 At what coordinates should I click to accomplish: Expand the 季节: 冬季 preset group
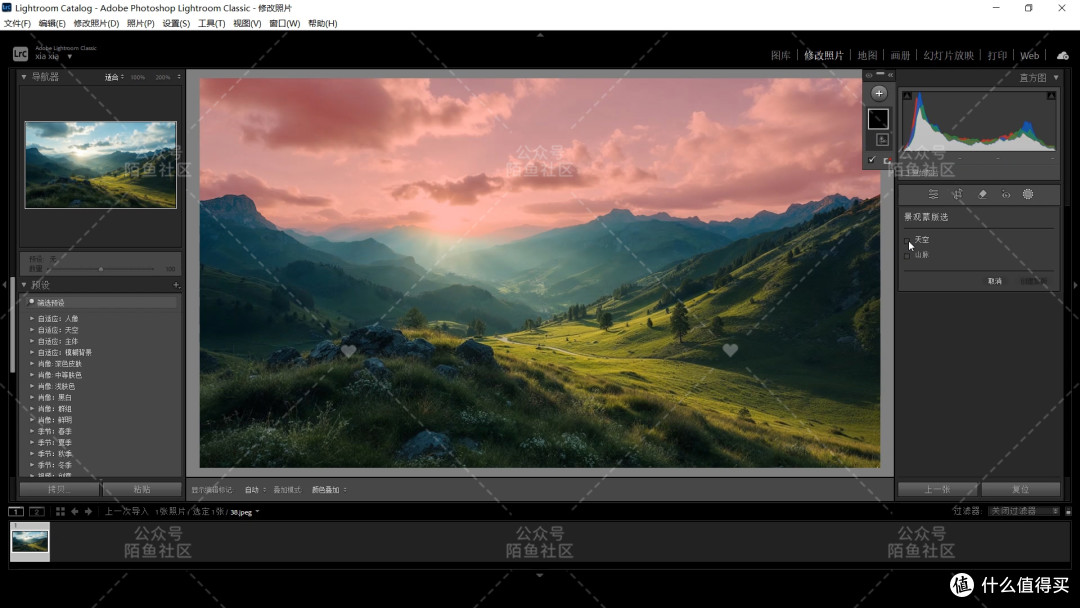pos(32,465)
